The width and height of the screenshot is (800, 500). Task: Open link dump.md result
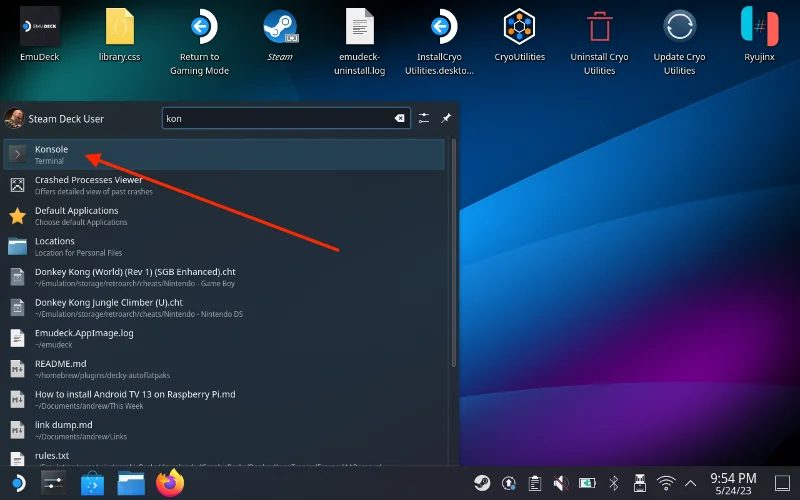coord(224,430)
